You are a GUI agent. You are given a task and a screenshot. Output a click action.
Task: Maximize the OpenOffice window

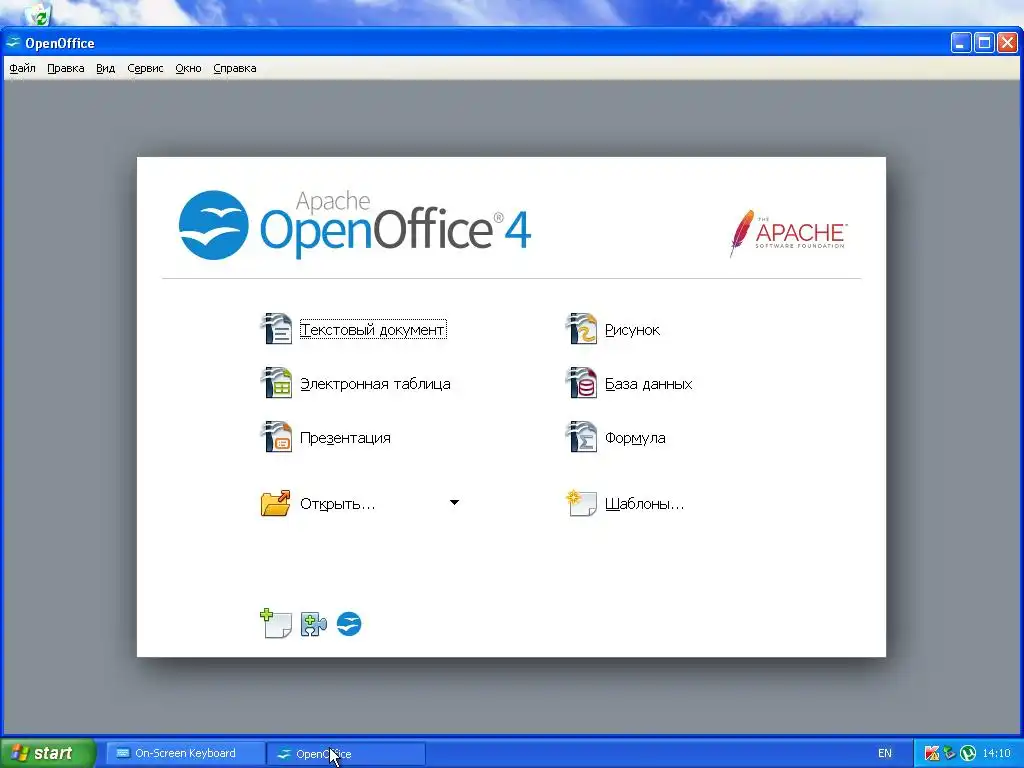click(x=984, y=43)
